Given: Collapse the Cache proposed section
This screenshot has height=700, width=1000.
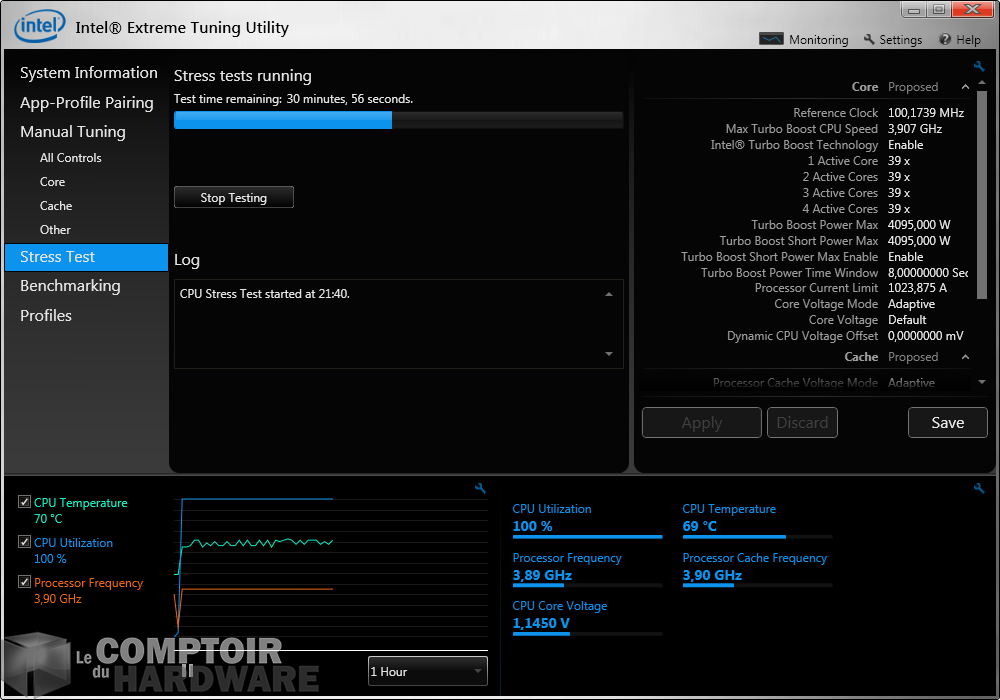Looking at the screenshot, I should (966, 357).
